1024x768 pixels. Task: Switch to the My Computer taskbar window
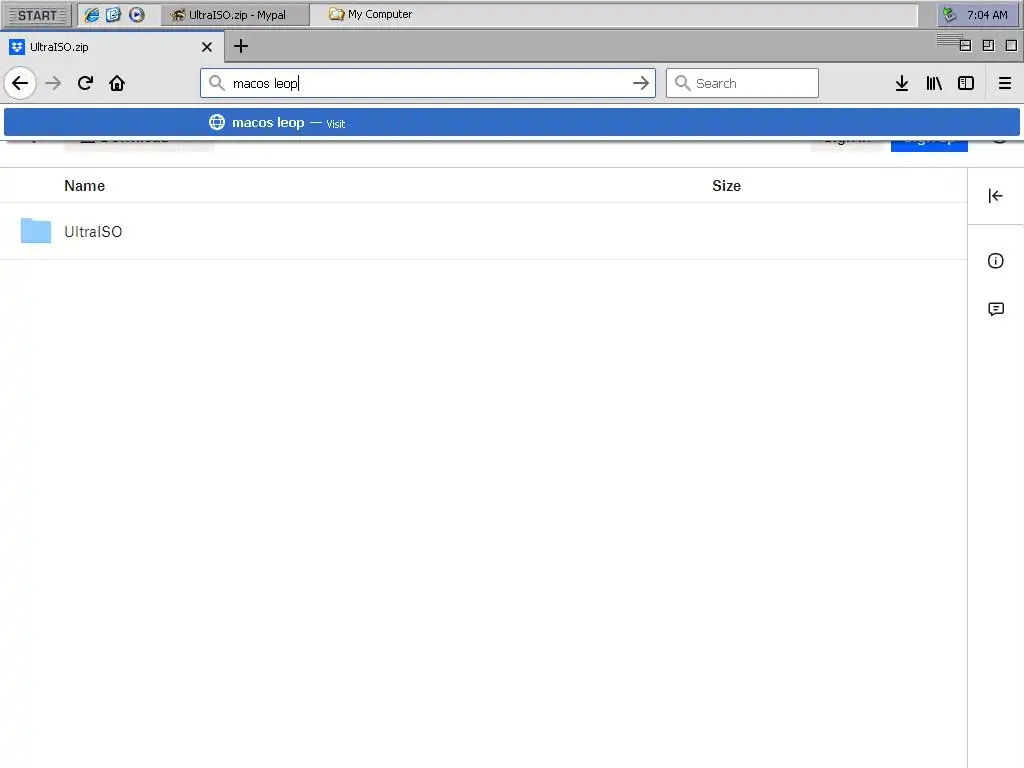coord(370,14)
